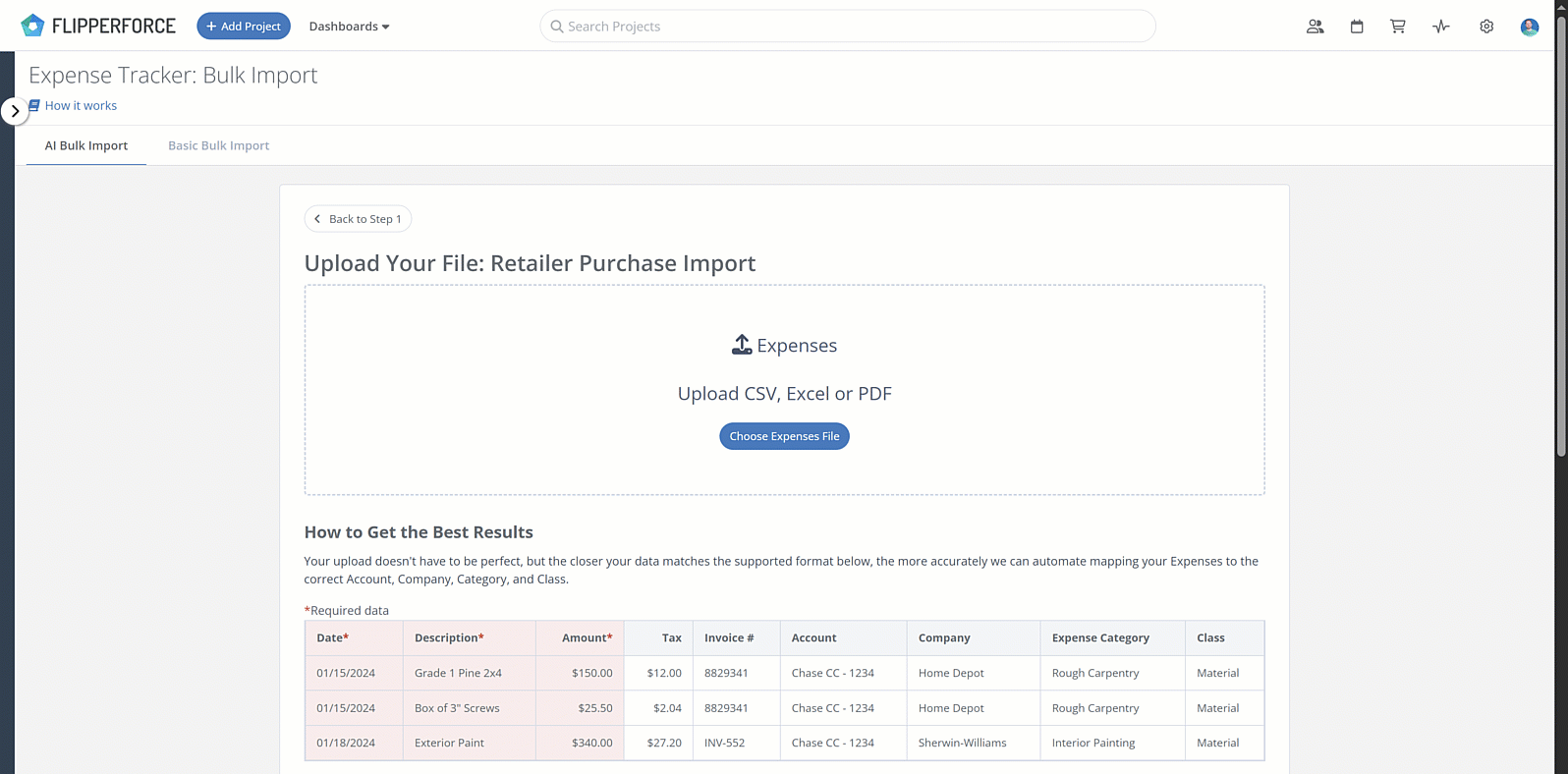Open the settings gear icon

1486,27
